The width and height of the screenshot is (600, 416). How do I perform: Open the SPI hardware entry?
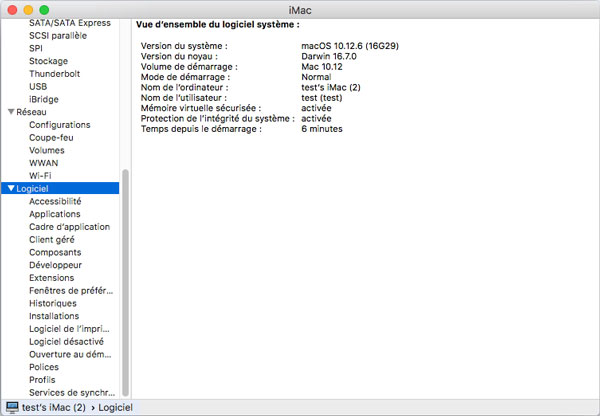pyautogui.click(x=36, y=48)
